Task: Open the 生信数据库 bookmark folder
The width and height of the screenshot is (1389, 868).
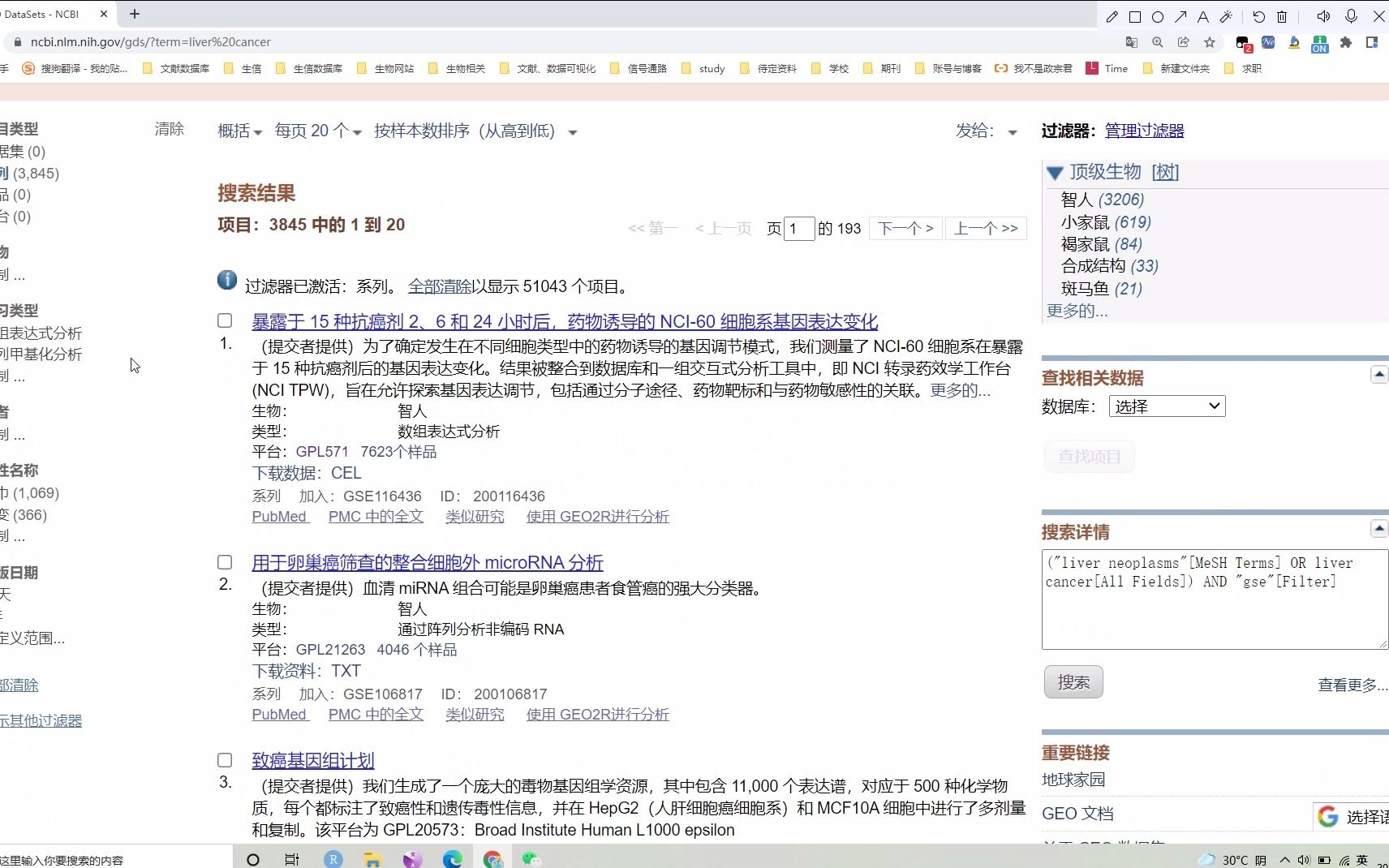Action: [309, 68]
